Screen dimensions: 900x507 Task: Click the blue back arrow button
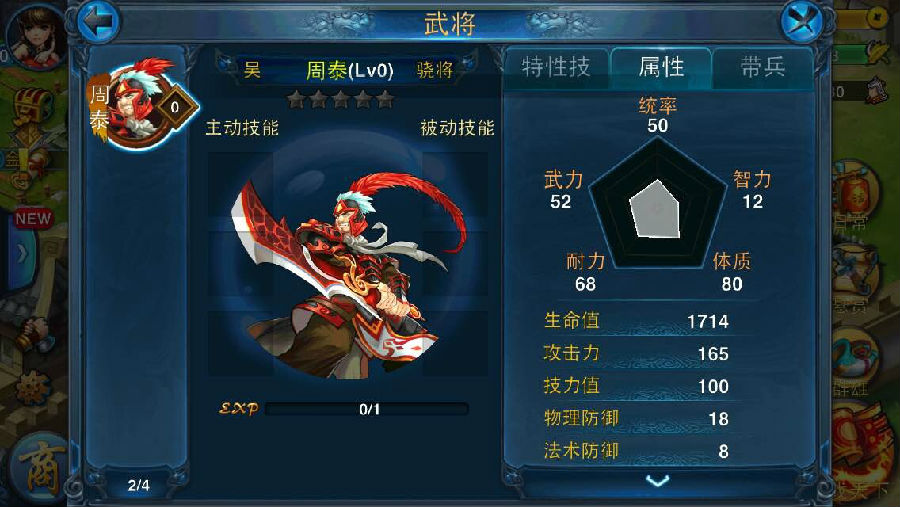tap(98, 22)
